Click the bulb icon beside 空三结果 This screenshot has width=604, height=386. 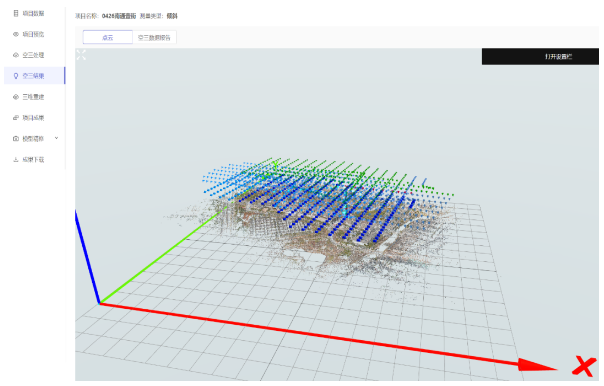pyautogui.click(x=16, y=76)
